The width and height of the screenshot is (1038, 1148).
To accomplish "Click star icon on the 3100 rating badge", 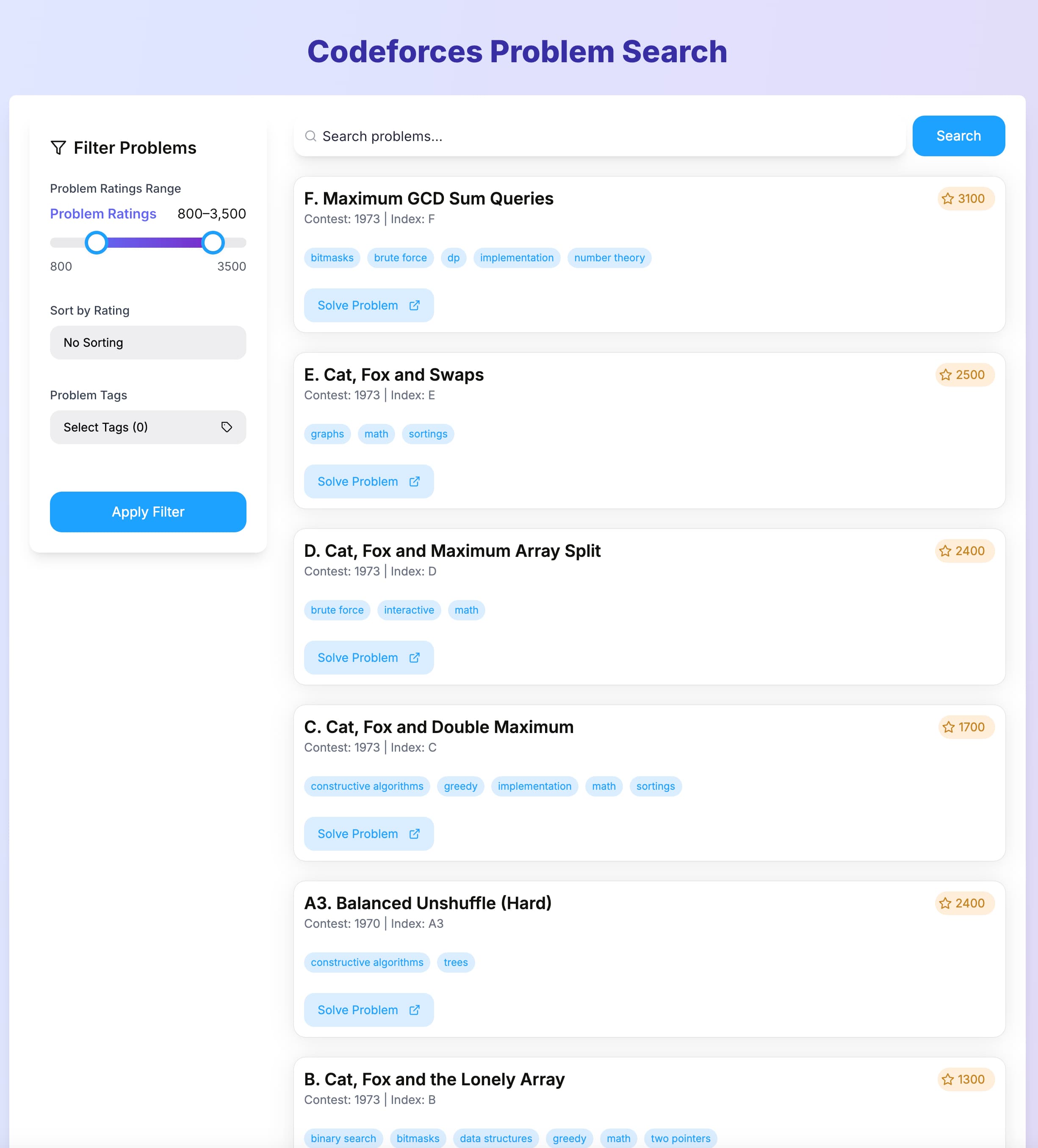I will point(947,199).
